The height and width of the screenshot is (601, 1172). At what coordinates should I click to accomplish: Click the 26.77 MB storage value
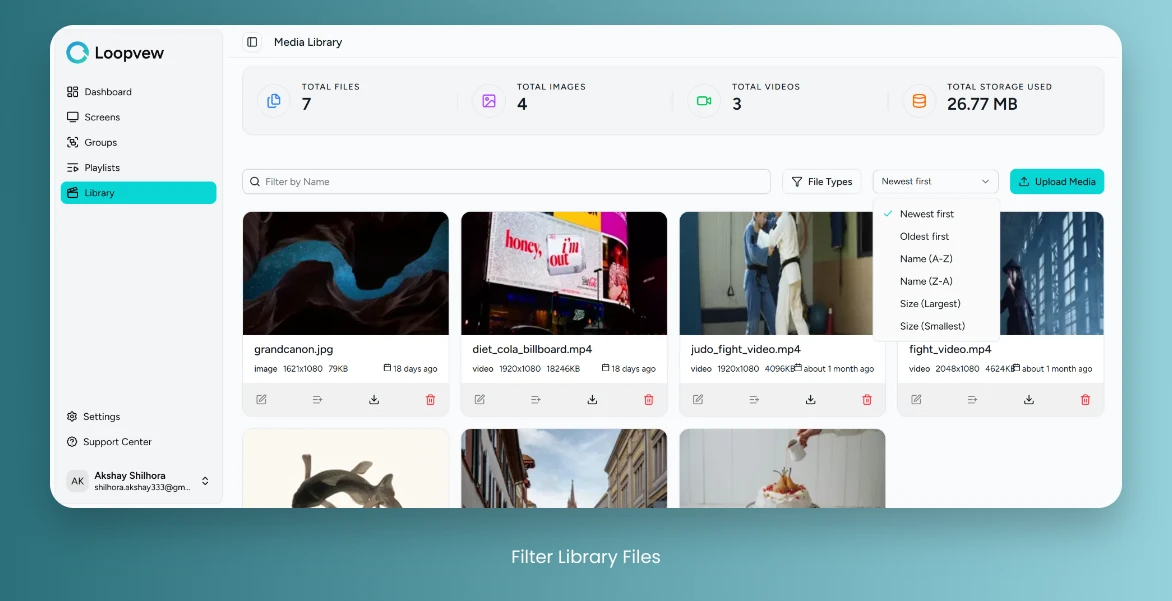pos(982,105)
